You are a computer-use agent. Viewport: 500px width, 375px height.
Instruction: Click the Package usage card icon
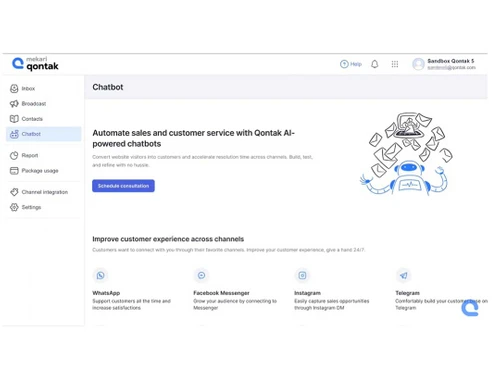(14, 171)
